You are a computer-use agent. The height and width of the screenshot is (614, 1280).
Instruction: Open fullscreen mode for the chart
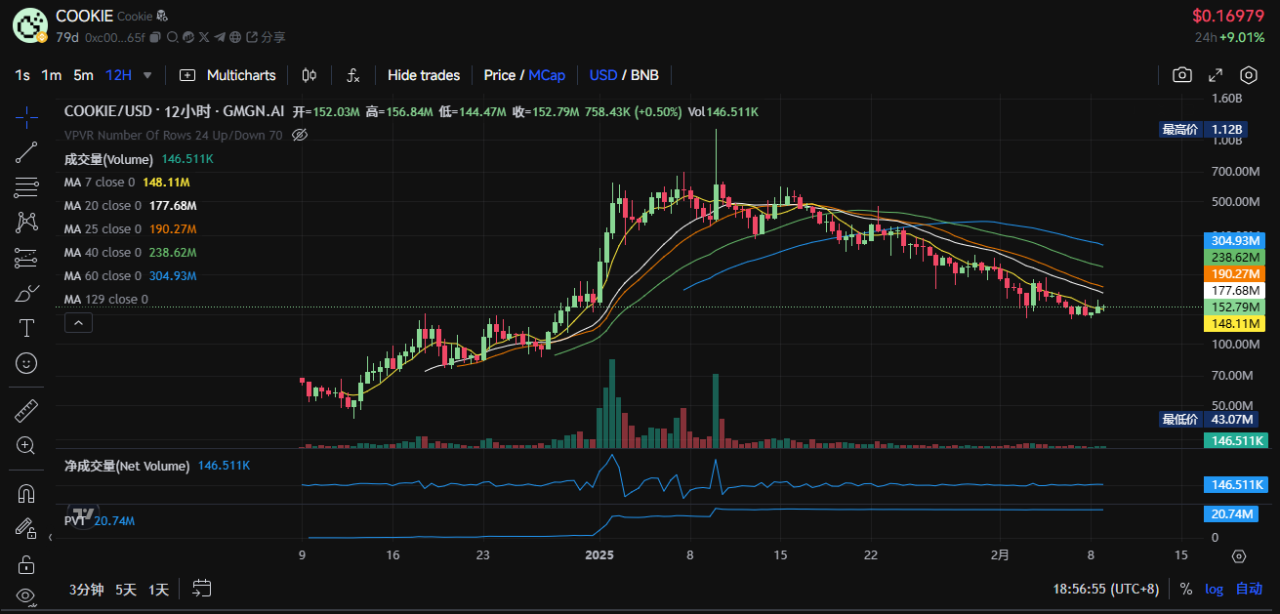coord(1215,75)
